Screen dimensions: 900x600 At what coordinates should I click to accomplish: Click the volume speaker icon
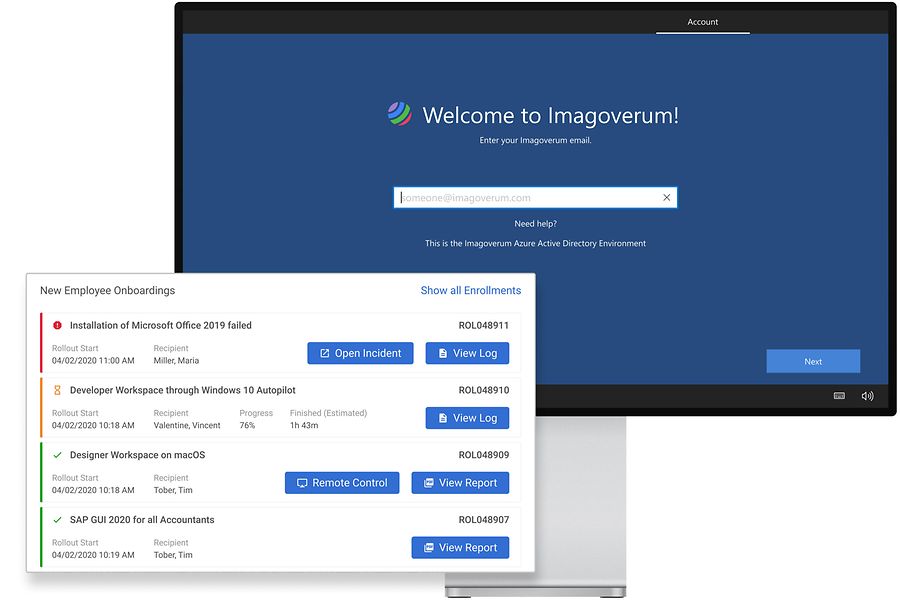click(867, 396)
